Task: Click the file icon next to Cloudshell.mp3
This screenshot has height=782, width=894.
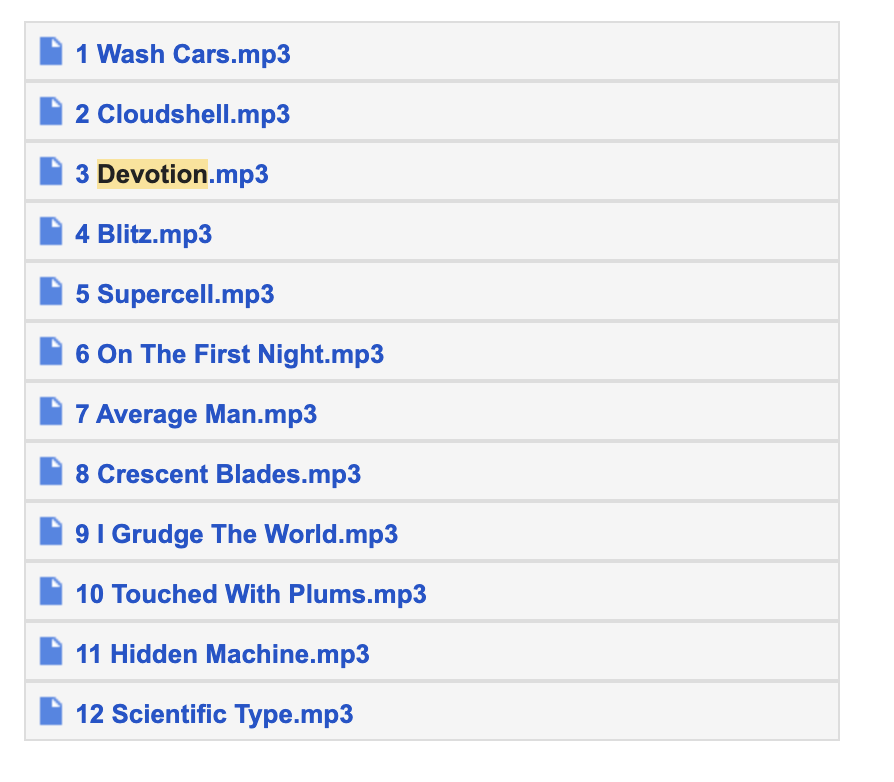Action: point(51,112)
